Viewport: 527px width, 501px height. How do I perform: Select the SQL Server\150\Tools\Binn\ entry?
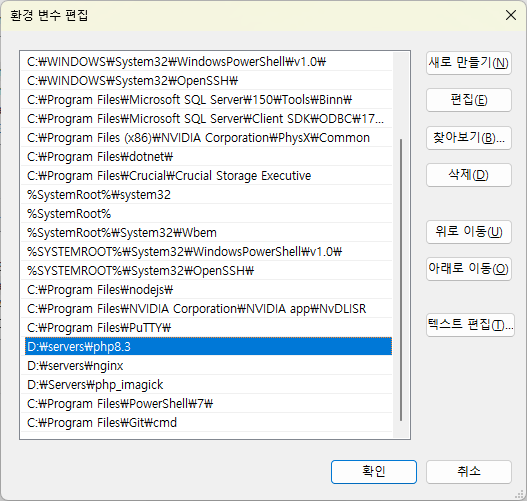pyautogui.click(x=208, y=100)
